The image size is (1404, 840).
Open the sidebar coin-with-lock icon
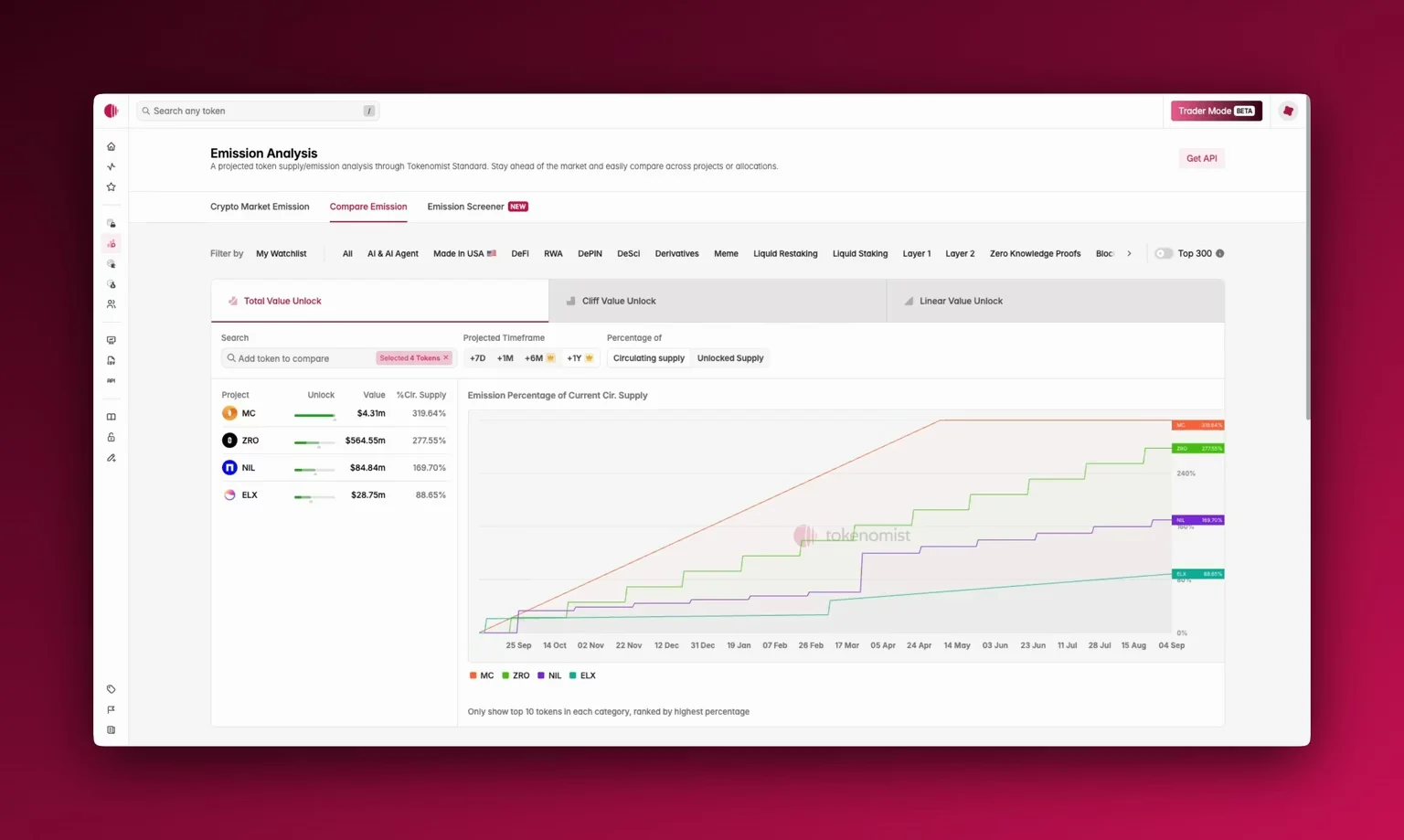pyautogui.click(x=112, y=223)
